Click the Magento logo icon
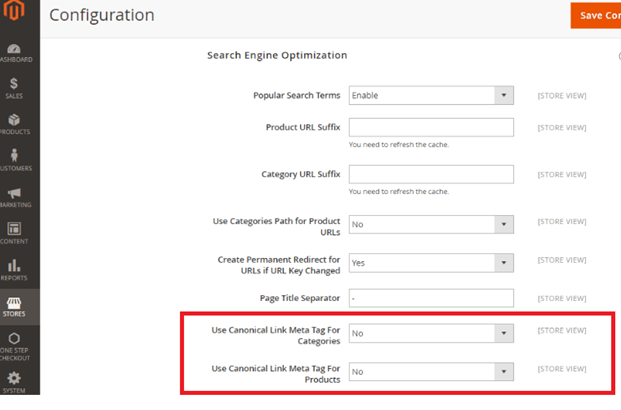Screen dimensions: 621x410 click(14, 10)
